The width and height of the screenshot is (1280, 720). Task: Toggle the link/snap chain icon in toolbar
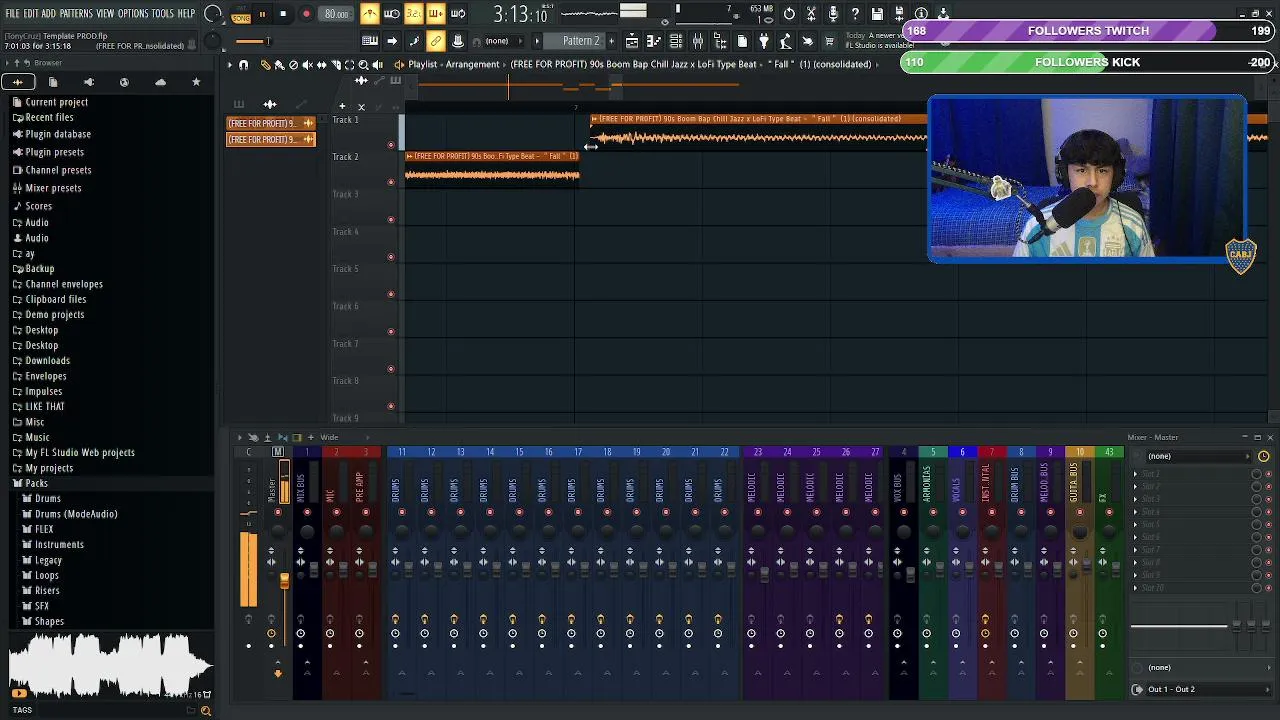pos(436,41)
